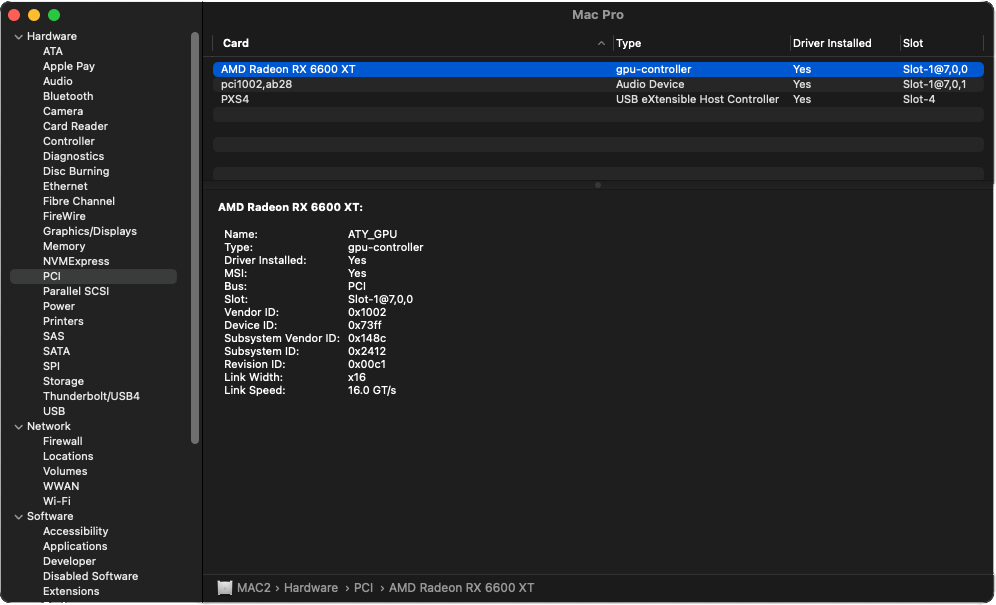
Task: Click MAC2 in the path bar
Action: pos(253,588)
